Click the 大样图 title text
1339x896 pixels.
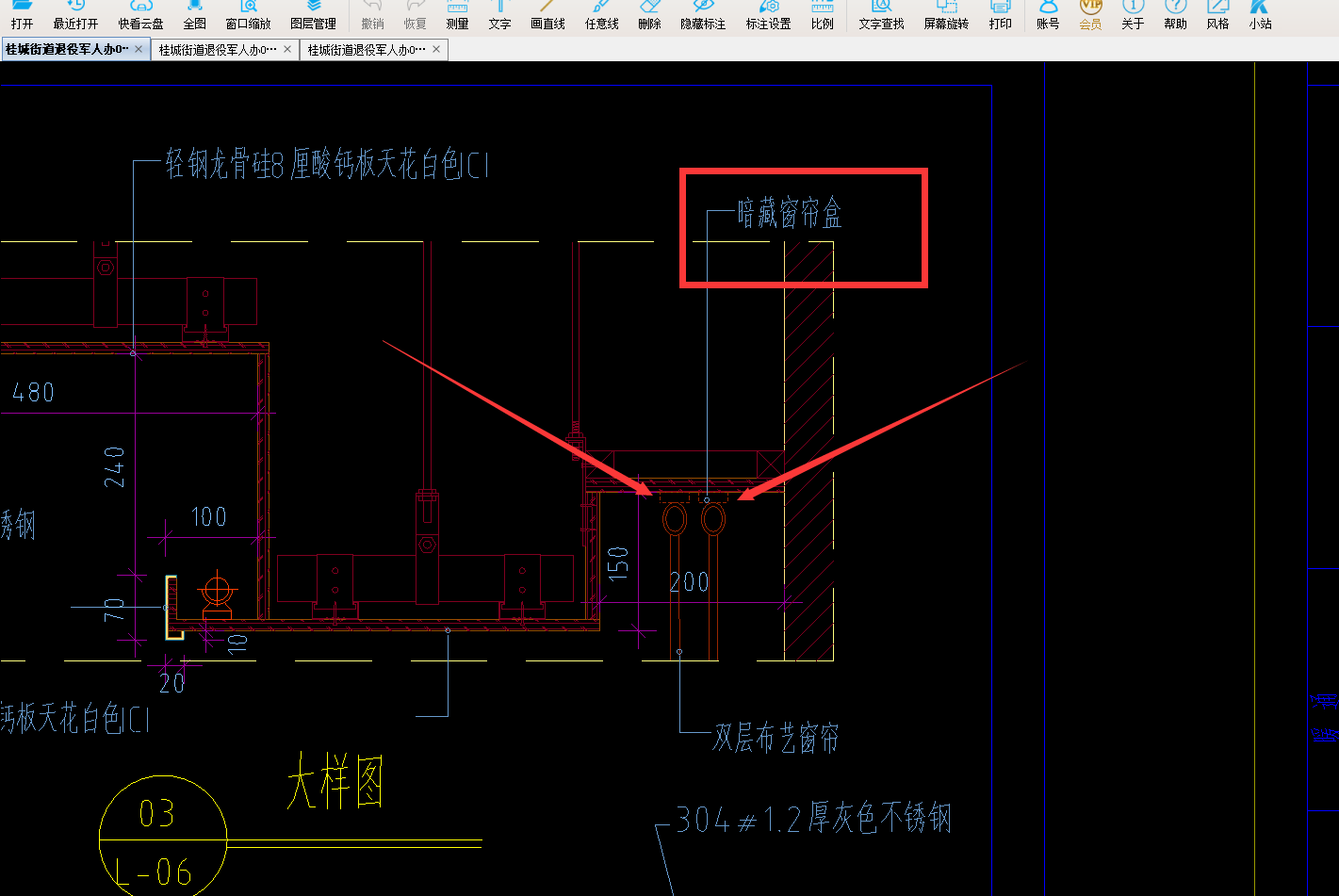[x=335, y=781]
